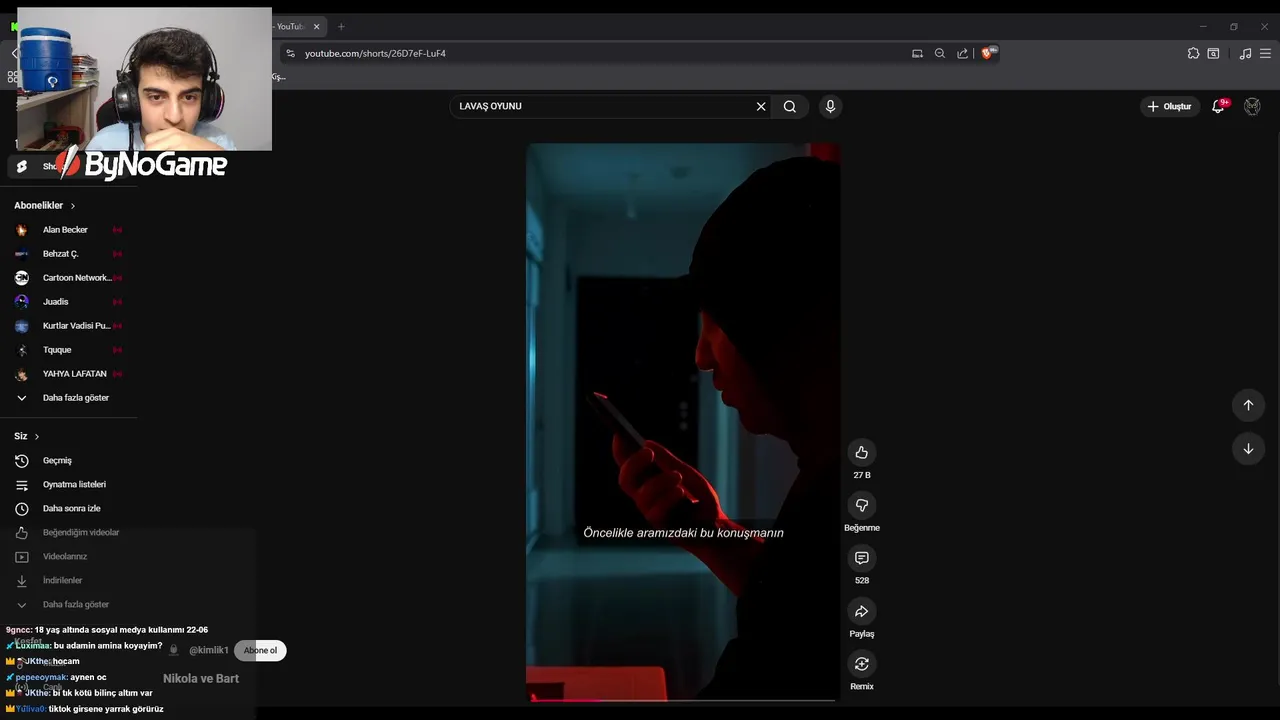Open Oynatma listeleri
Viewport: 1280px width, 720px height.
pos(74,485)
